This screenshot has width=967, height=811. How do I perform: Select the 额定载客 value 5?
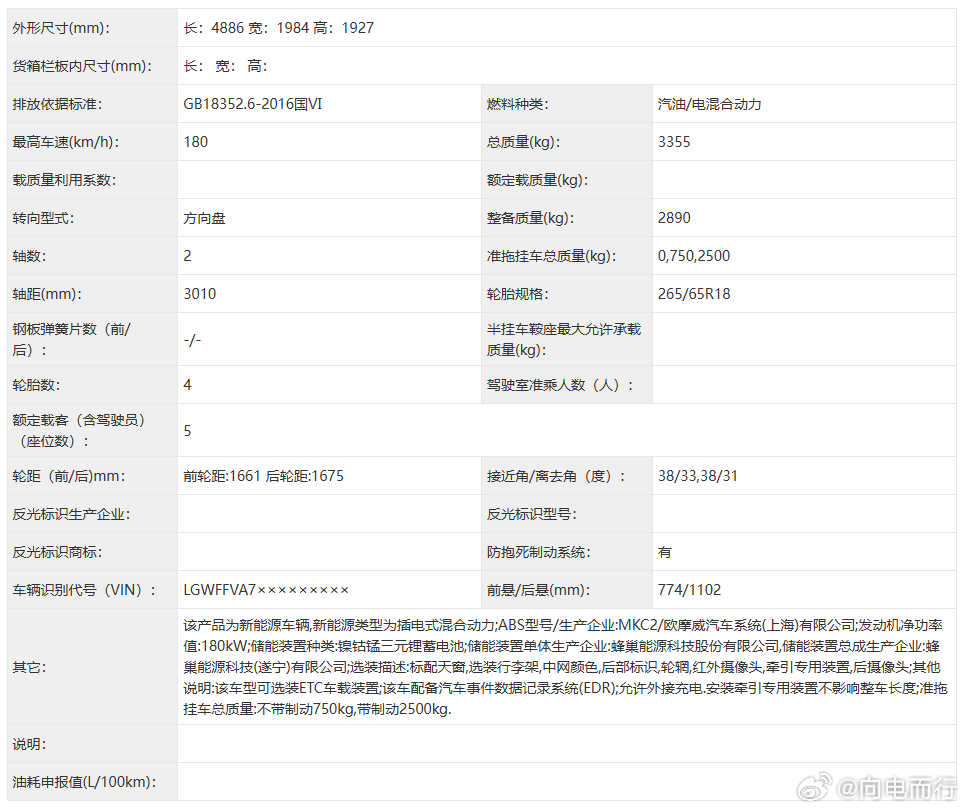188,430
